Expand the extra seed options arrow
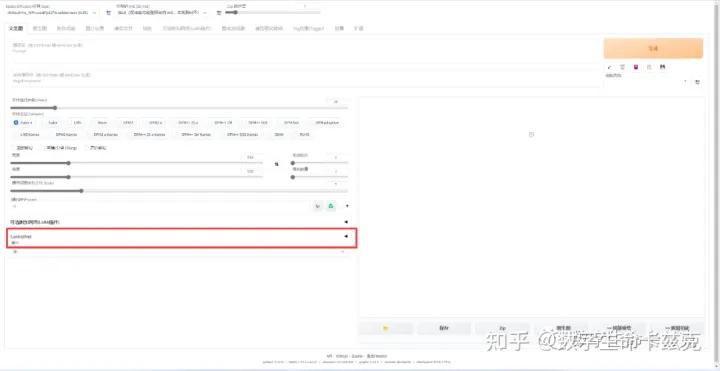Viewport: 720px width, 371px height. (x=347, y=206)
